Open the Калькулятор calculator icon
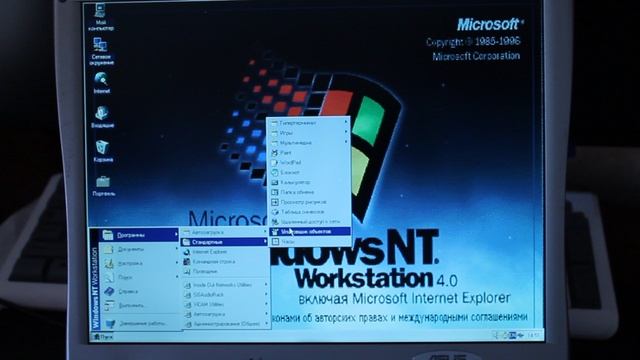 (275, 182)
